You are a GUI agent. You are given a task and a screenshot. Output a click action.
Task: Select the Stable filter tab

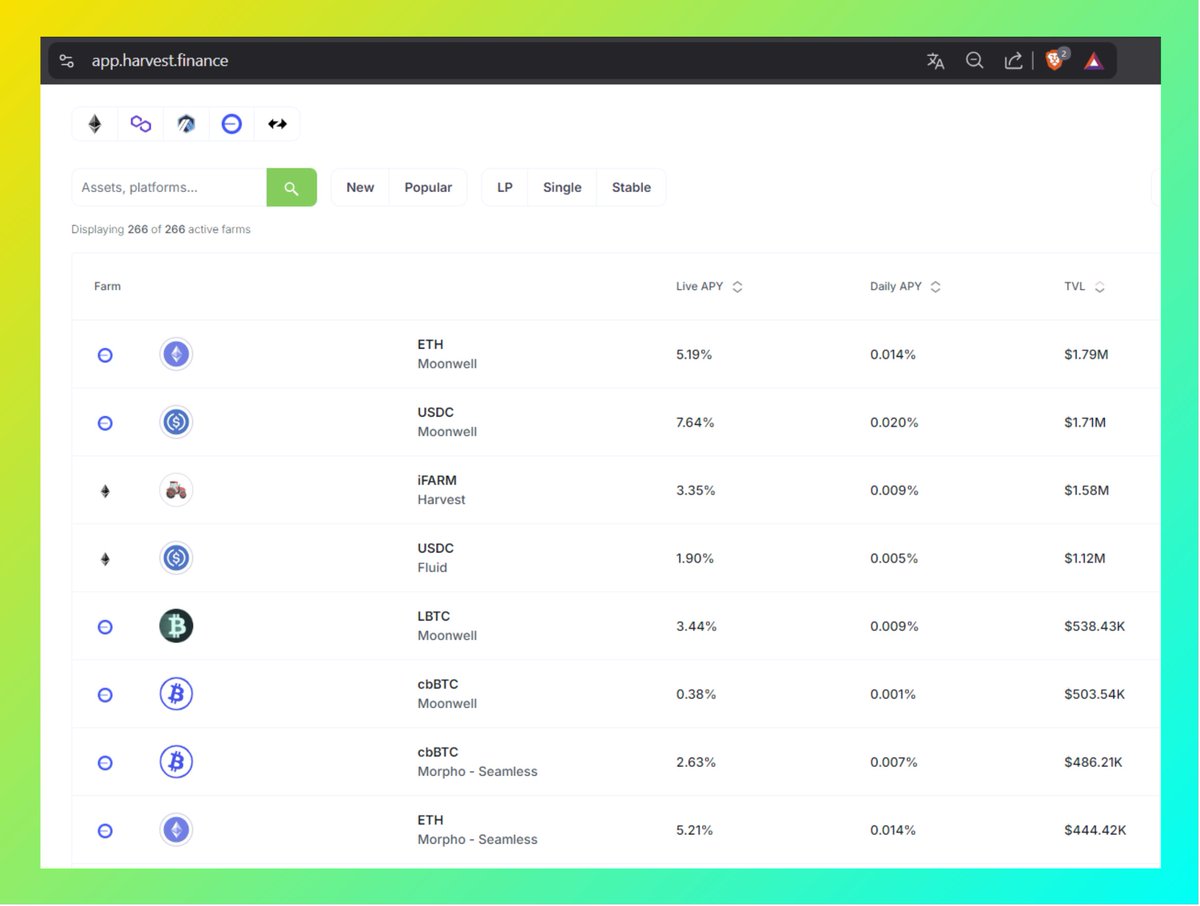coord(631,187)
